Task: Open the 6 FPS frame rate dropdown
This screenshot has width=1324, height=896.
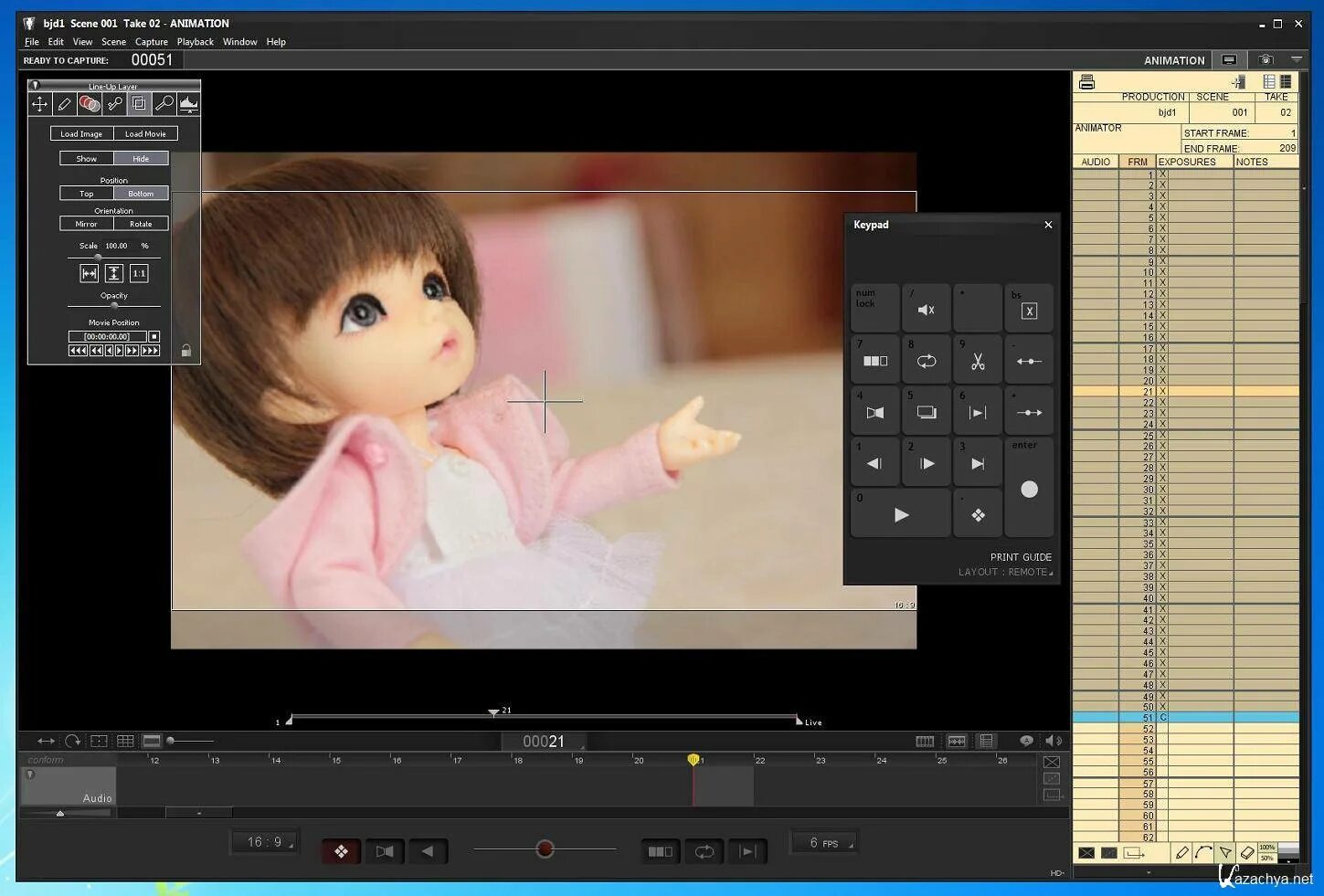Action: click(x=824, y=842)
